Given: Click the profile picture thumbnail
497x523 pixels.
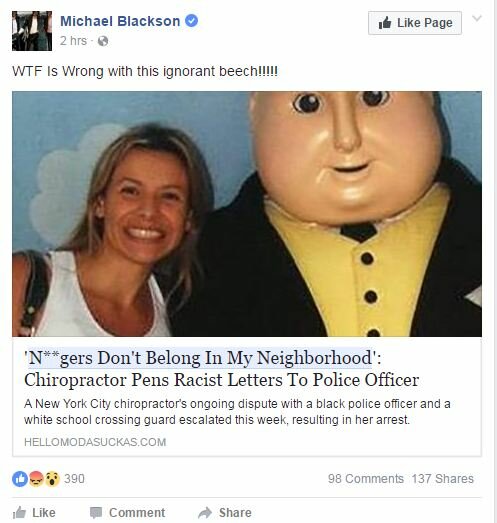Looking at the screenshot, I should [32, 31].
